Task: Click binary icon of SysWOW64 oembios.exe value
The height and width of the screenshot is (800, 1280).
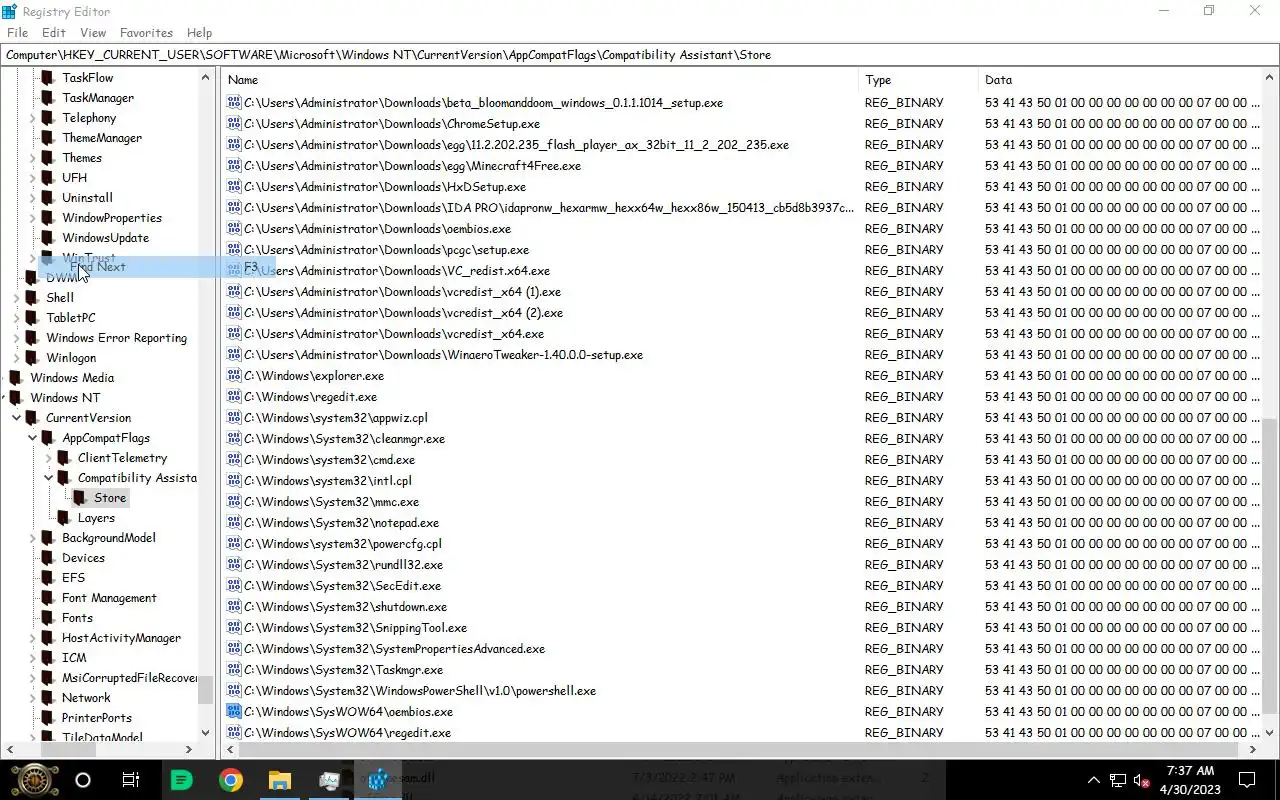Action: tap(234, 712)
